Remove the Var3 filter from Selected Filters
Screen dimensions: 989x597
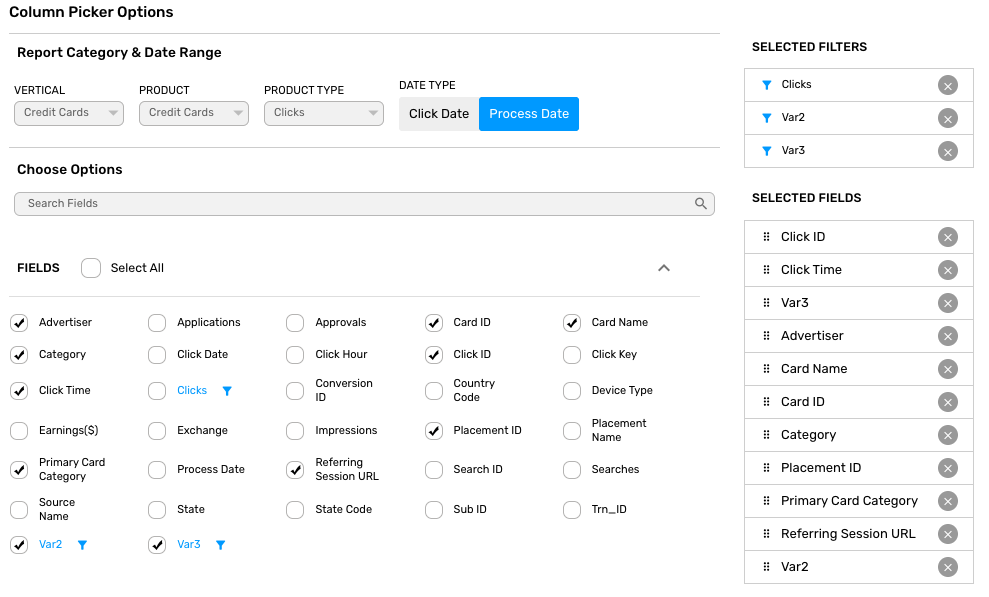point(947,151)
